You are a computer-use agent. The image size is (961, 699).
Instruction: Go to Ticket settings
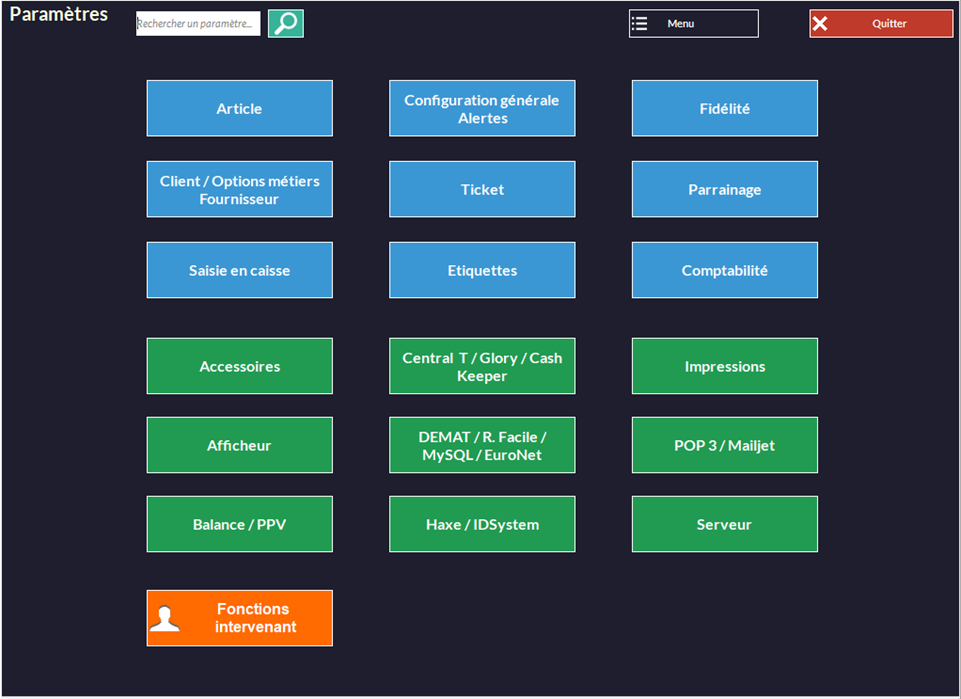pyautogui.click(x=482, y=190)
